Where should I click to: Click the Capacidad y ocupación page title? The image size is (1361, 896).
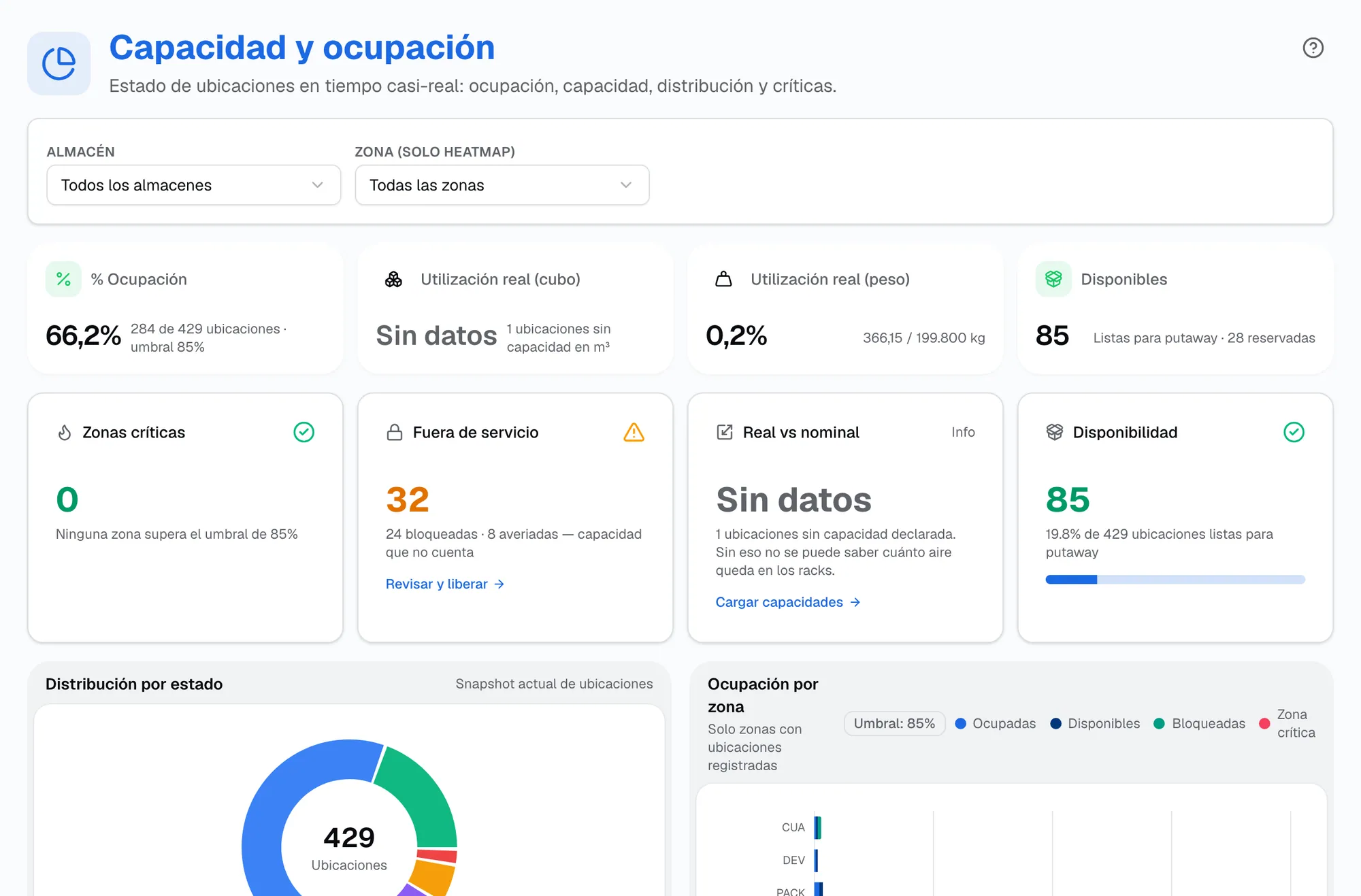tap(302, 48)
